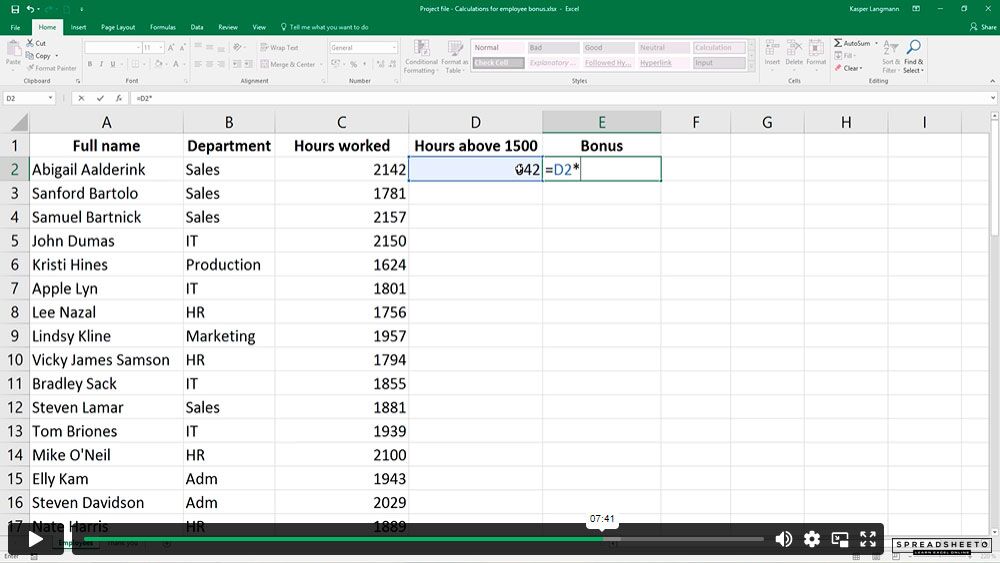Image resolution: width=1000 pixels, height=563 pixels.
Task: Cancel formula entry with X icon
Action: [x=81, y=98]
